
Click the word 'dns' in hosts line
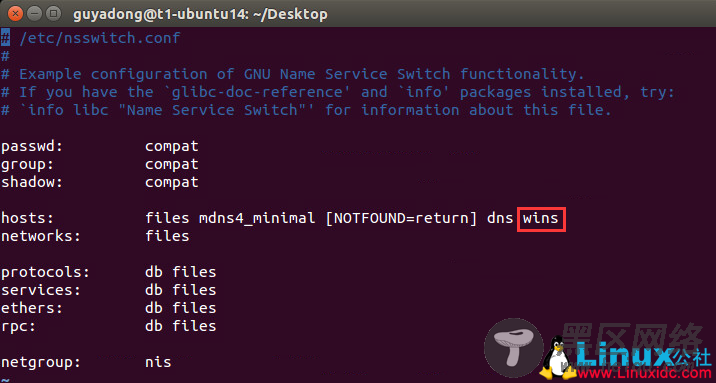500,218
